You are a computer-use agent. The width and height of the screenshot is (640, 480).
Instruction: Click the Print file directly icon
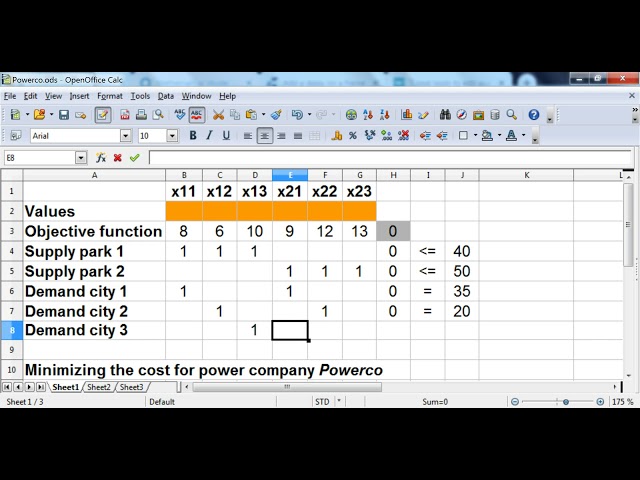coord(141,115)
